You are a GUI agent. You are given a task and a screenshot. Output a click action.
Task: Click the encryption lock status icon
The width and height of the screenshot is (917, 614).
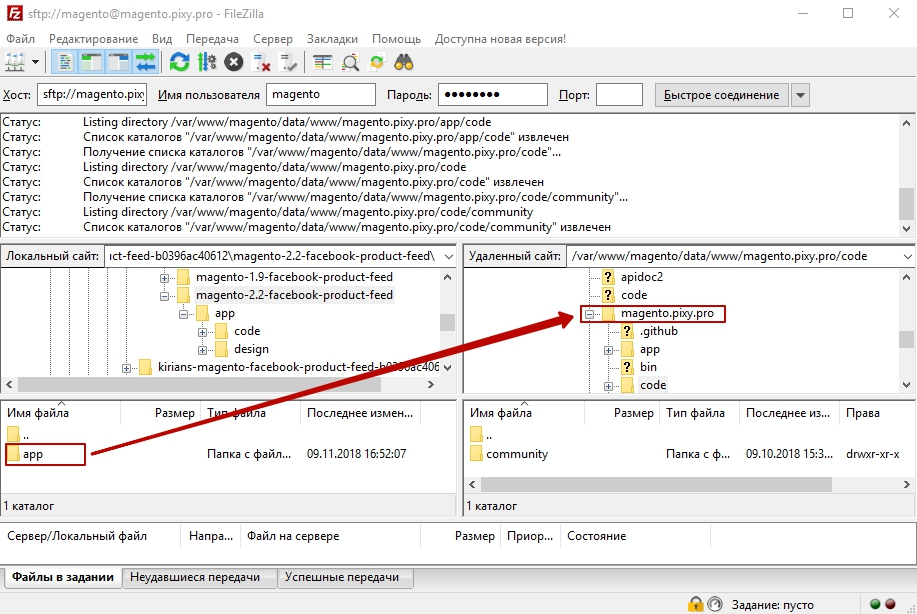(695, 604)
